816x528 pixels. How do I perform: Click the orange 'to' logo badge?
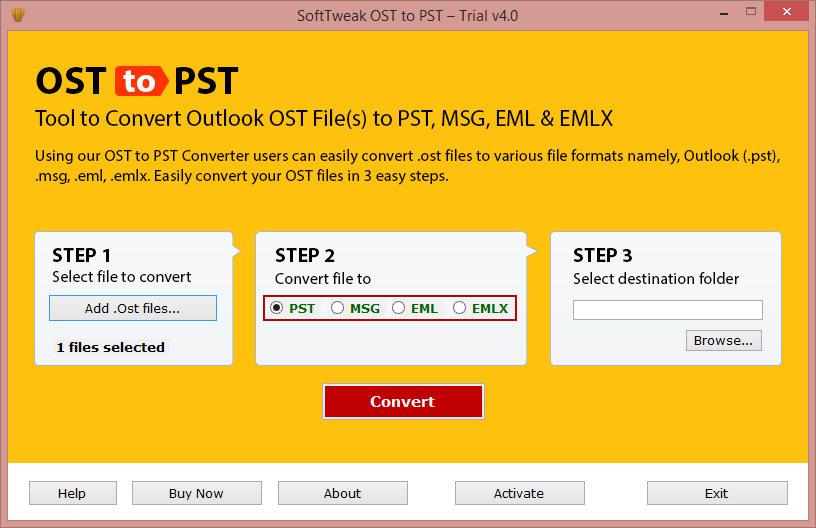(x=139, y=81)
